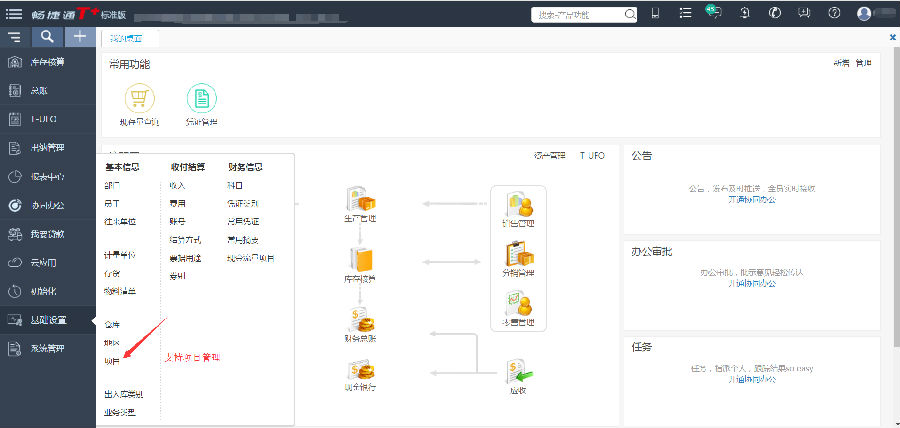Click the 协同办公 sidebar icon
This screenshot has width=900, height=428.
15,206
